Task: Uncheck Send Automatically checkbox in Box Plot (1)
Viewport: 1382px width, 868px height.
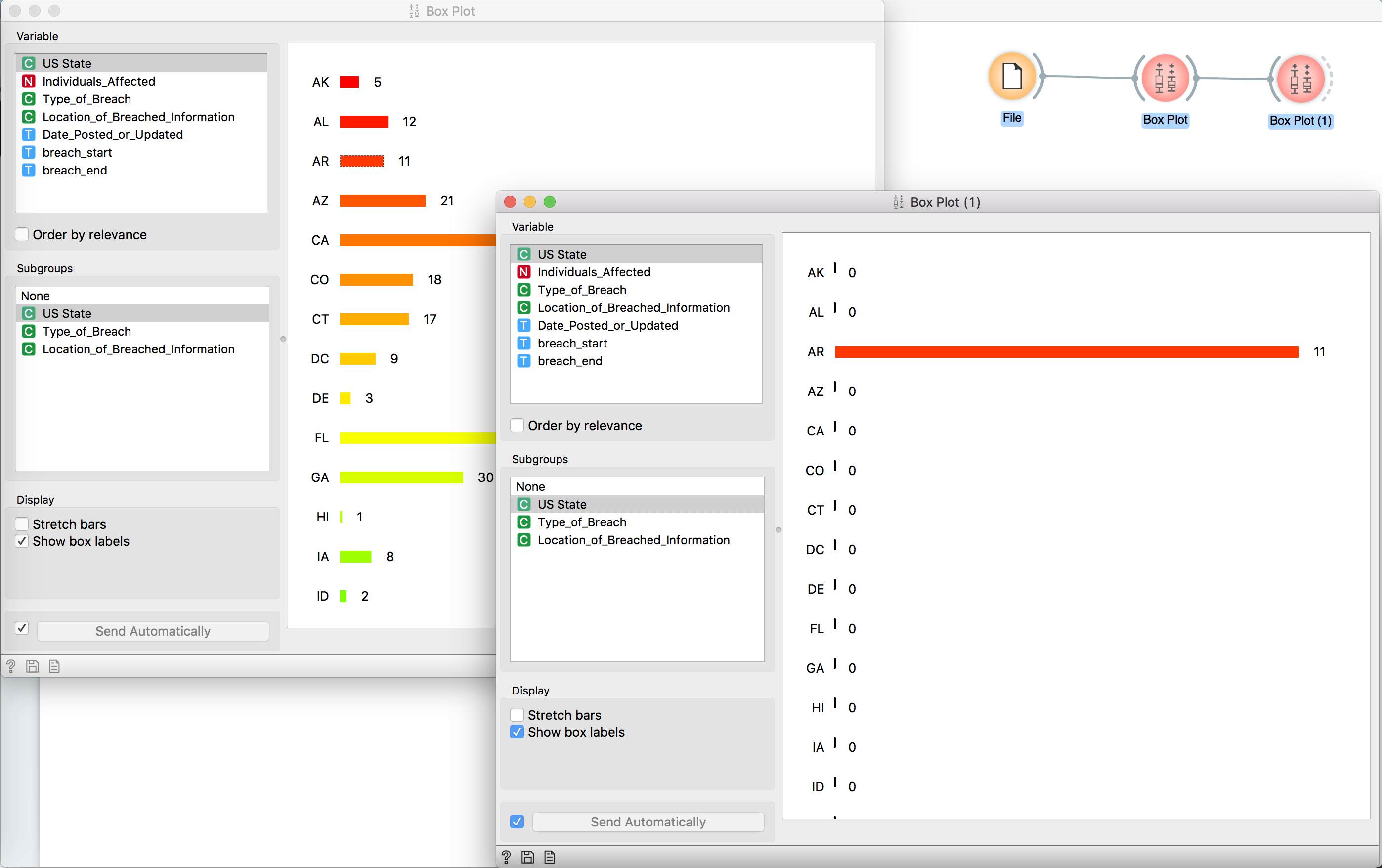Action: [517, 822]
